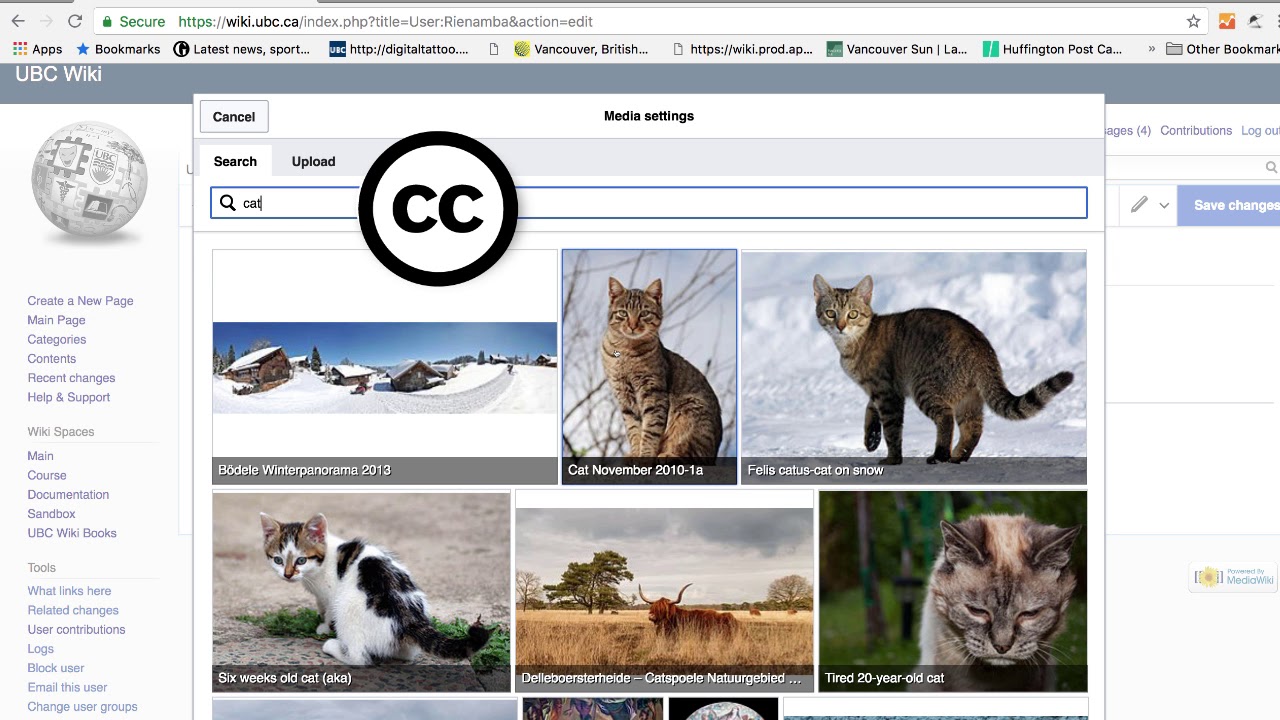Select the 'Tired 20-year-old cat' image
1280x720 pixels.
pos(952,591)
